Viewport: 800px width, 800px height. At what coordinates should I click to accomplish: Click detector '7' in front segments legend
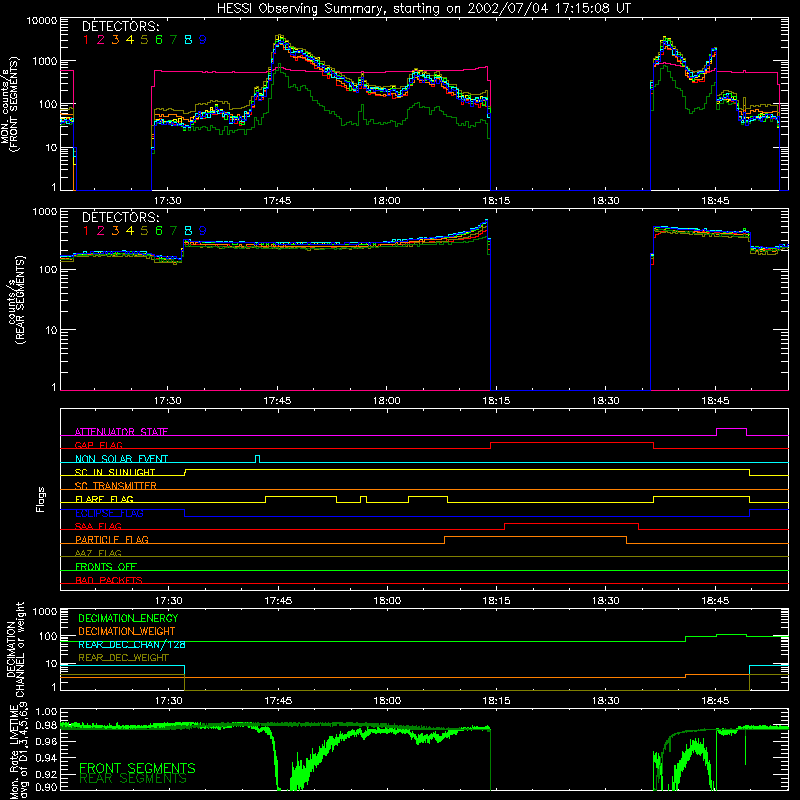173,39
